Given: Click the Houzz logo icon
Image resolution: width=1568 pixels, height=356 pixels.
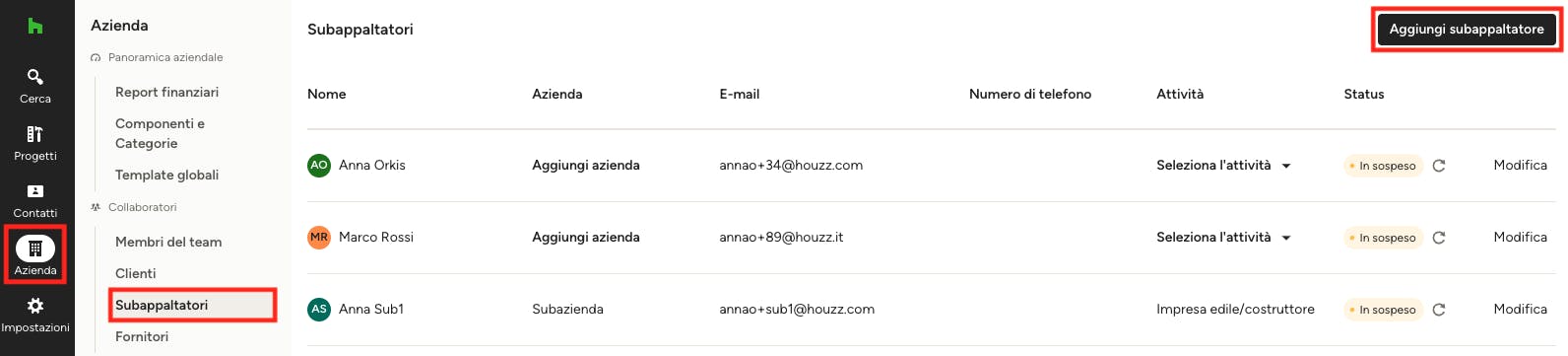Looking at the screenshot, I should point(35,26).
